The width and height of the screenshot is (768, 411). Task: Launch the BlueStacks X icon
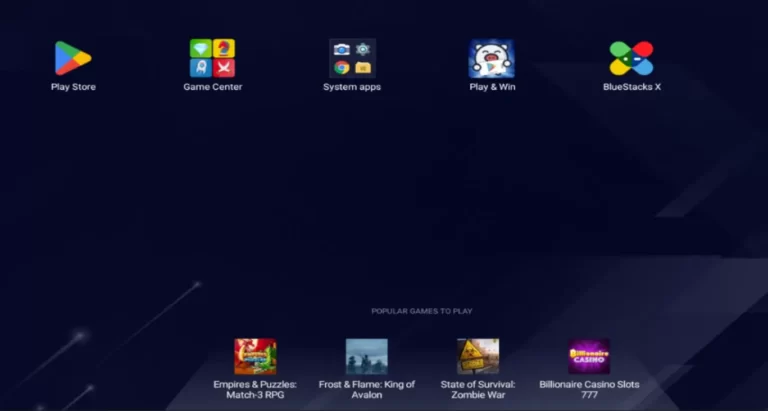(631, 58)
